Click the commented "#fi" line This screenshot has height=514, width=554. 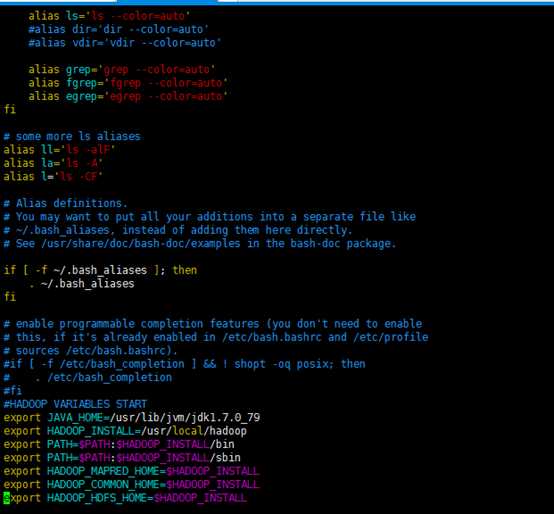click(x=12, y=391)
